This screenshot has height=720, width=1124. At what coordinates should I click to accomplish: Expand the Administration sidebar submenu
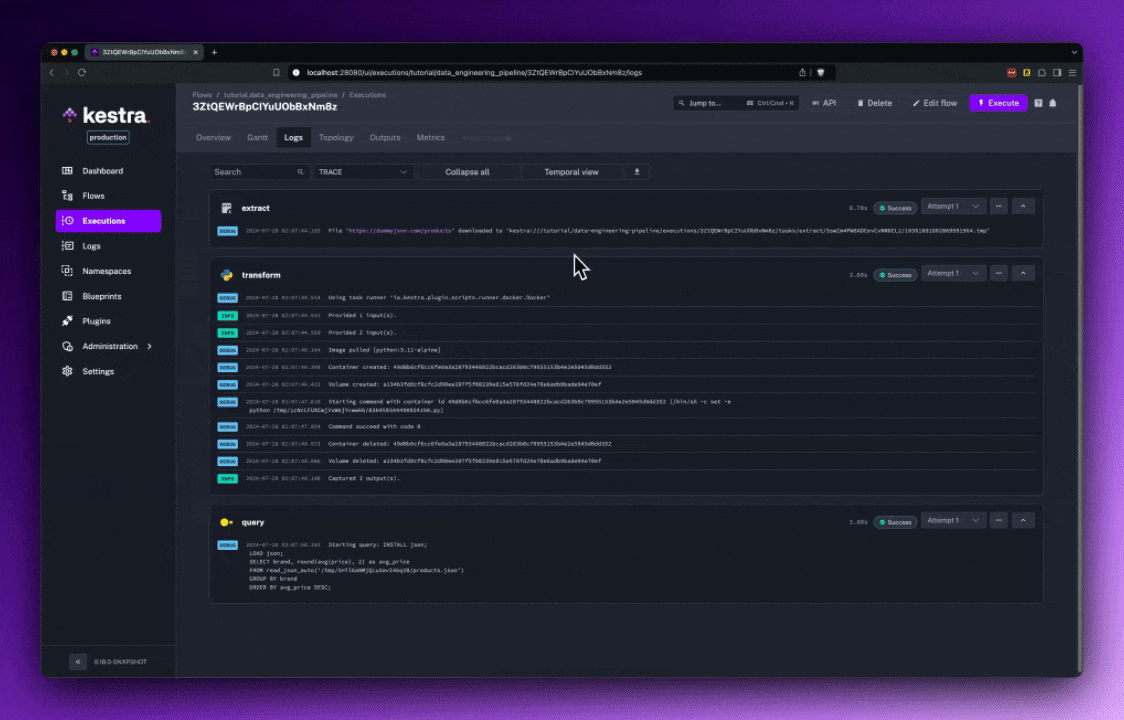149,346
